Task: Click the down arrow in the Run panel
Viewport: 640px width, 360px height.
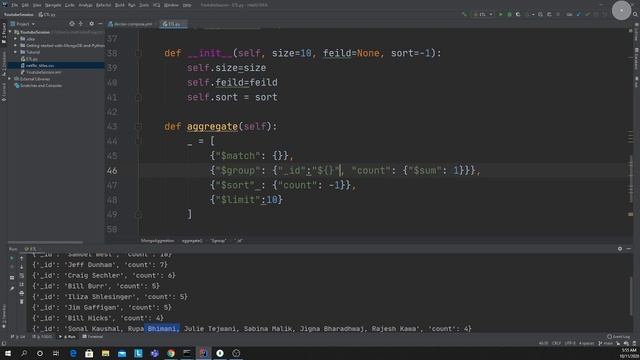Action: (x=22, y=267)
